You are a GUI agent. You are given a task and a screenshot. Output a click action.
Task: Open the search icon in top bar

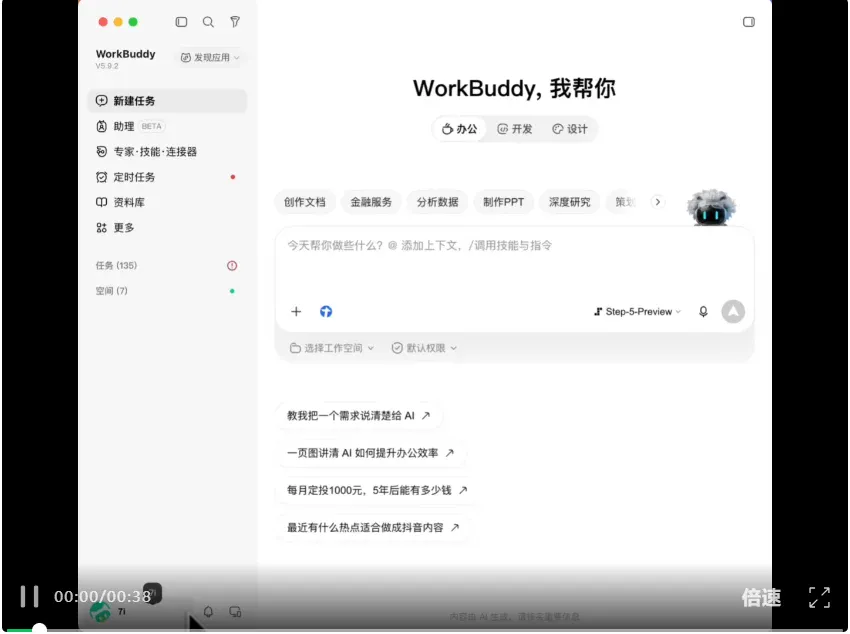[208, 22]
